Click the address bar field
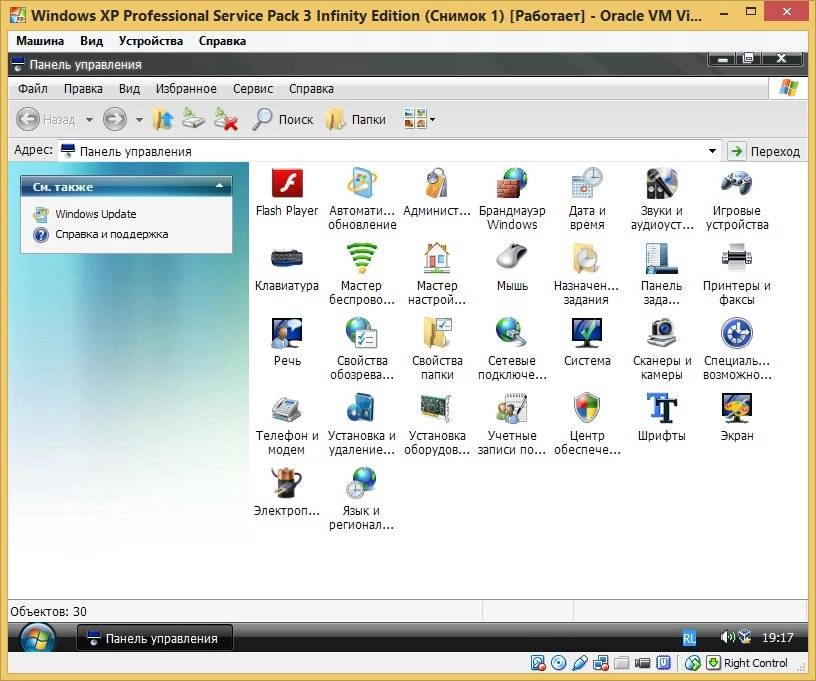This screenshot has height=681, width=816. click(x=390, y=151)
